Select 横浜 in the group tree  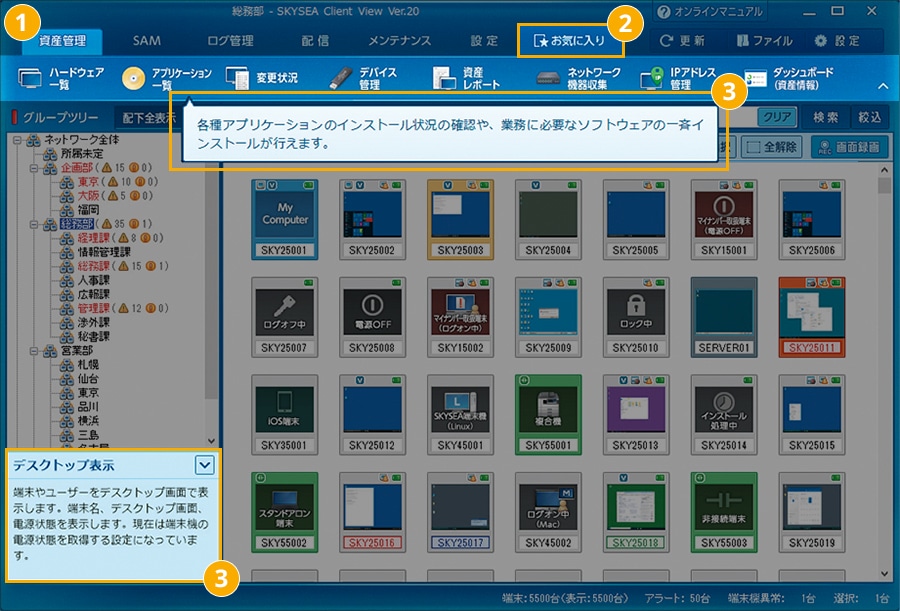tap(88, 421)
